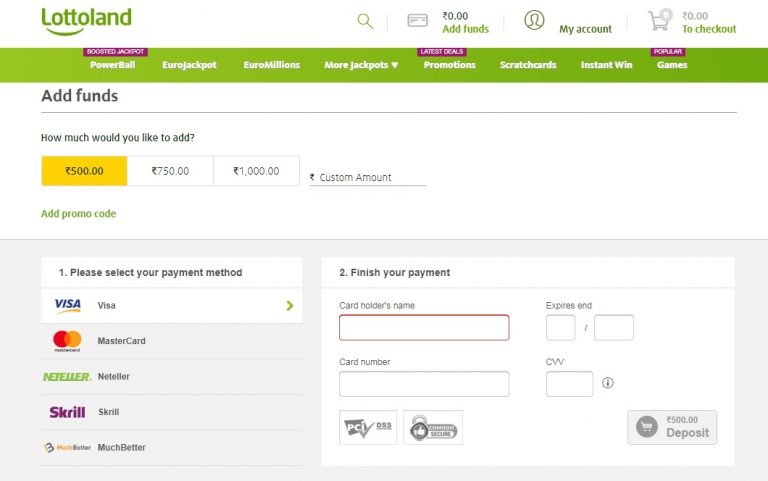Select the ₹500.00 amount option

(84, 171)
